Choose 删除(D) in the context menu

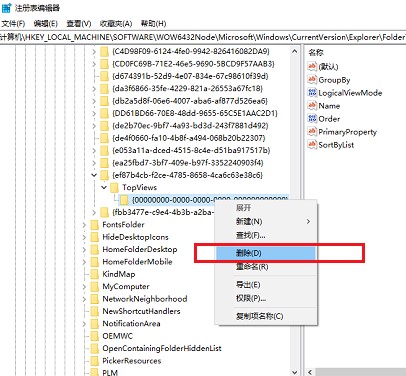pos(266,253)
